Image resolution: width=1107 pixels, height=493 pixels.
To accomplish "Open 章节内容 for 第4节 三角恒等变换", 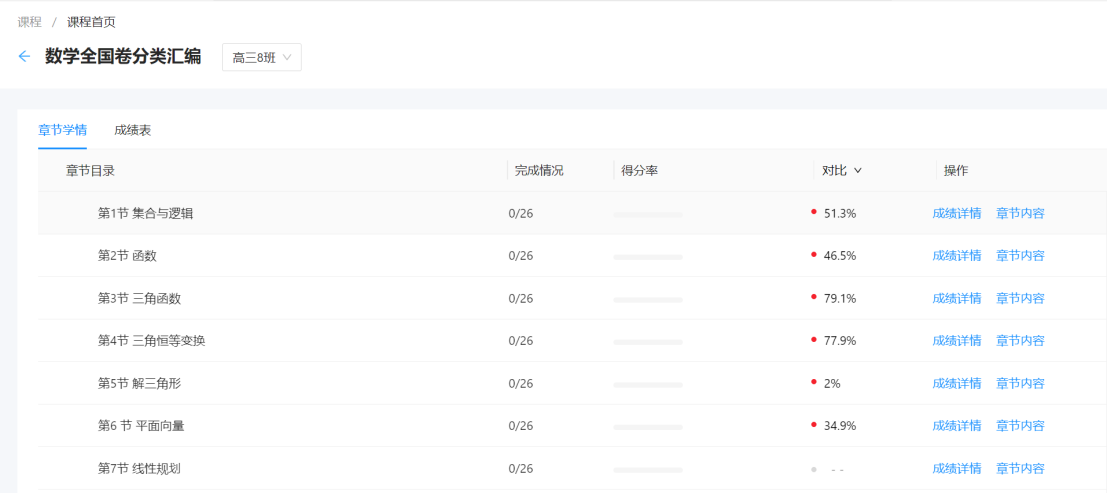I will click(x=1020, y=340).
